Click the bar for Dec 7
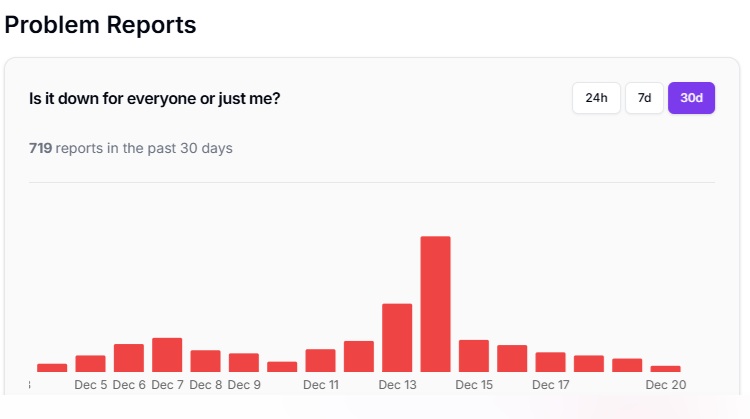The height and width of the screenshot is (419, 750). 167,354
